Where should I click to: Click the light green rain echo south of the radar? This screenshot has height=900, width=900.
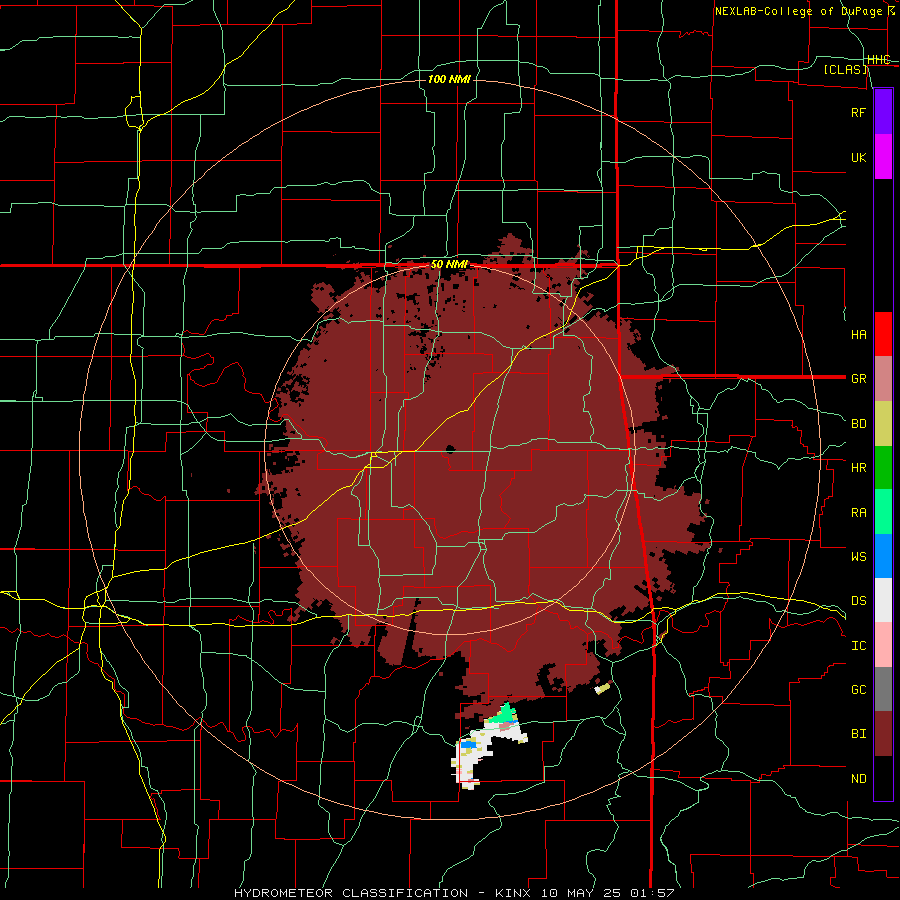(505, 714)
